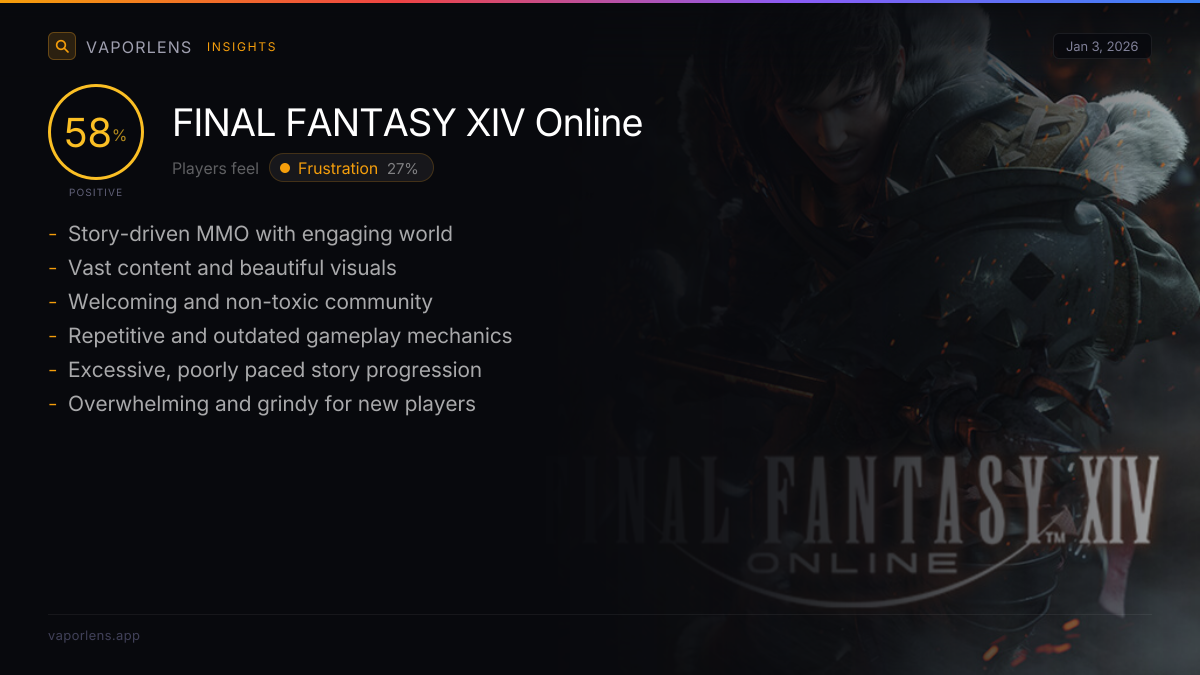Select the Story-driven MMO with engaging world point

coord(260,234)
